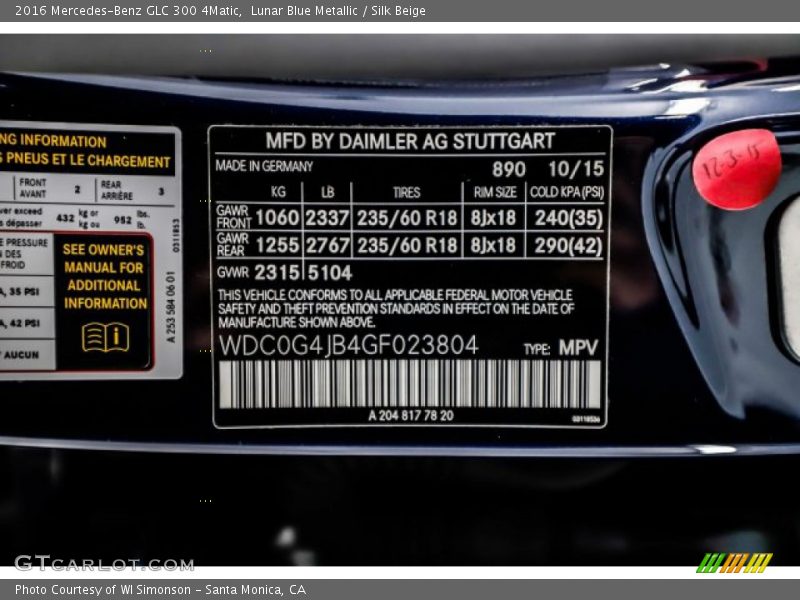Click the MFD BY DAIMLER AG STUTTGART heading
This screenshot has height=600, width=800.
[x=410, y=141]
